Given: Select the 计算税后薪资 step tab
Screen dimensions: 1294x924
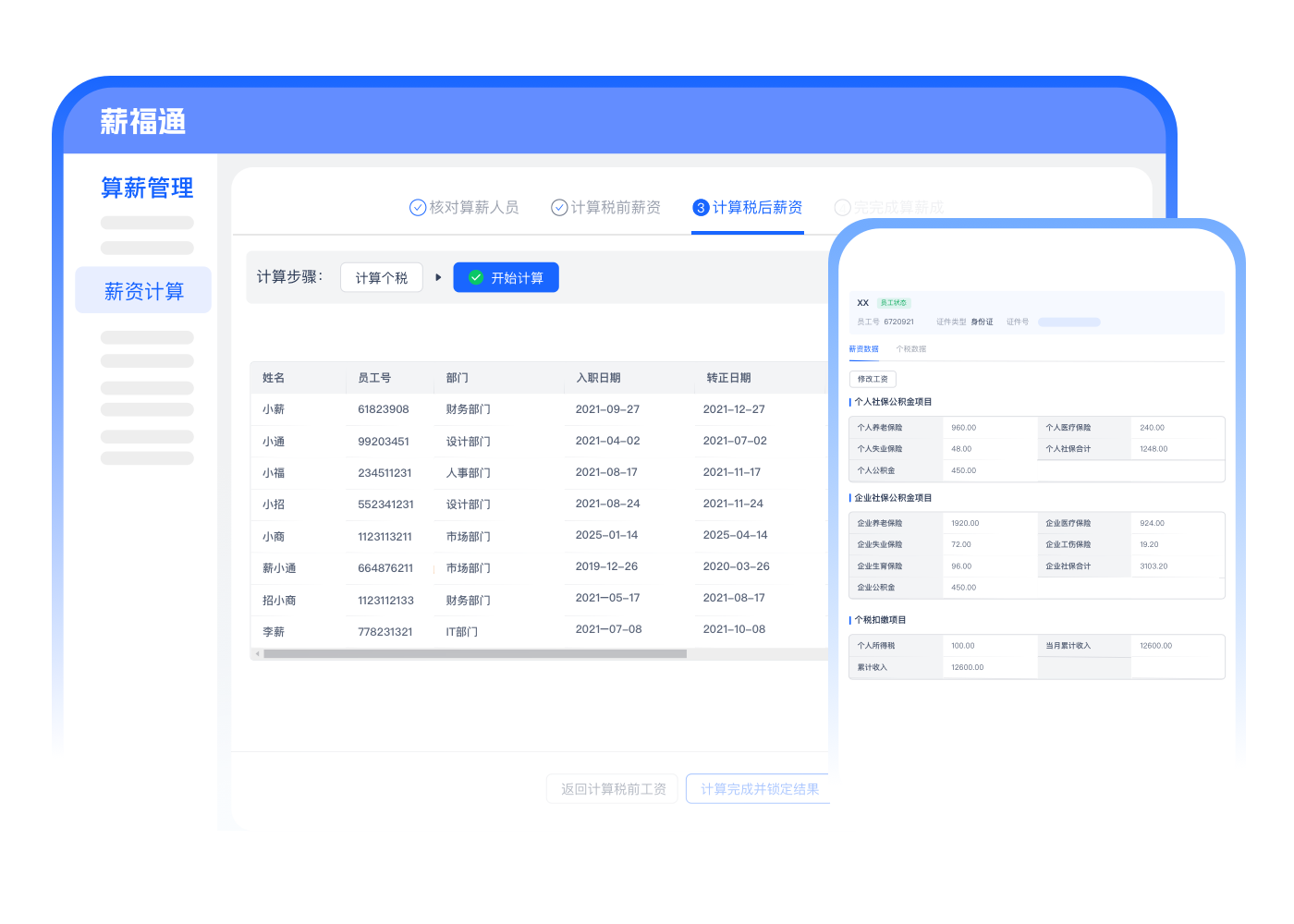Looking at the screenshot, I should [748, 208].
